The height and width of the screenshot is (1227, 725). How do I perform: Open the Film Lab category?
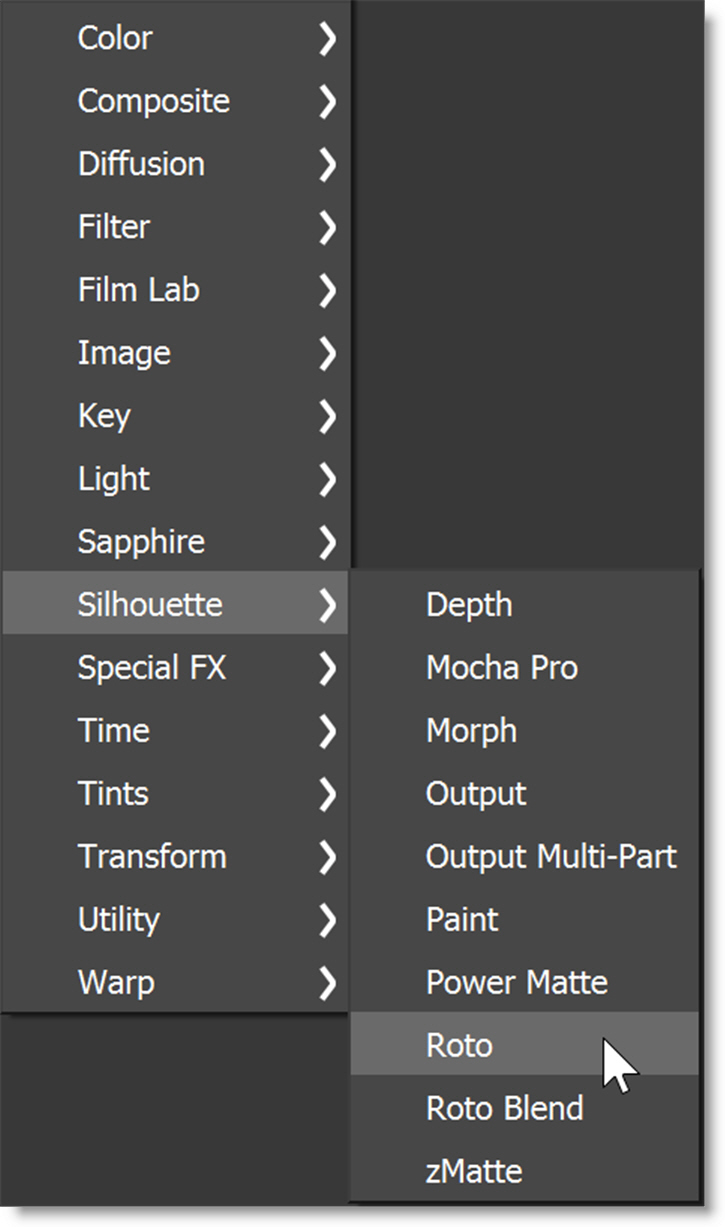pos(138,290)
